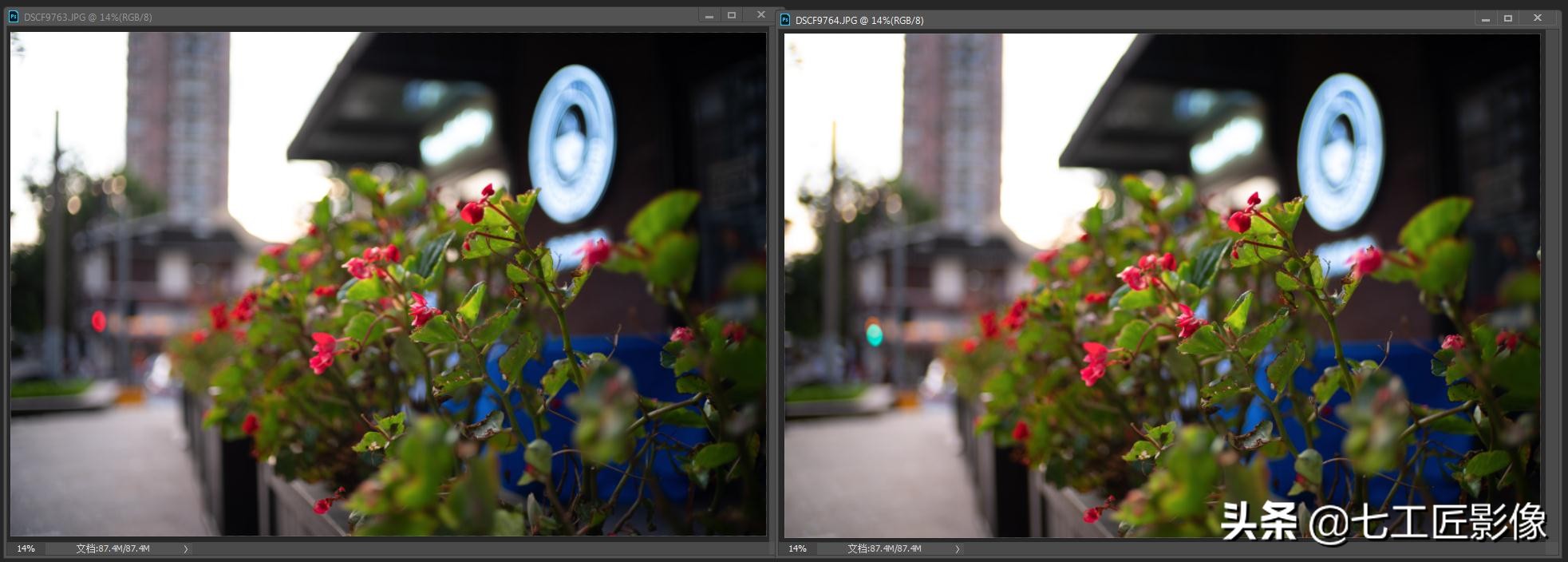The height and width of the screenshot is (562, 1568).
Task: Expand status bar arrow menu in DSCF9763.JPG window
Action: pos(186,548)
